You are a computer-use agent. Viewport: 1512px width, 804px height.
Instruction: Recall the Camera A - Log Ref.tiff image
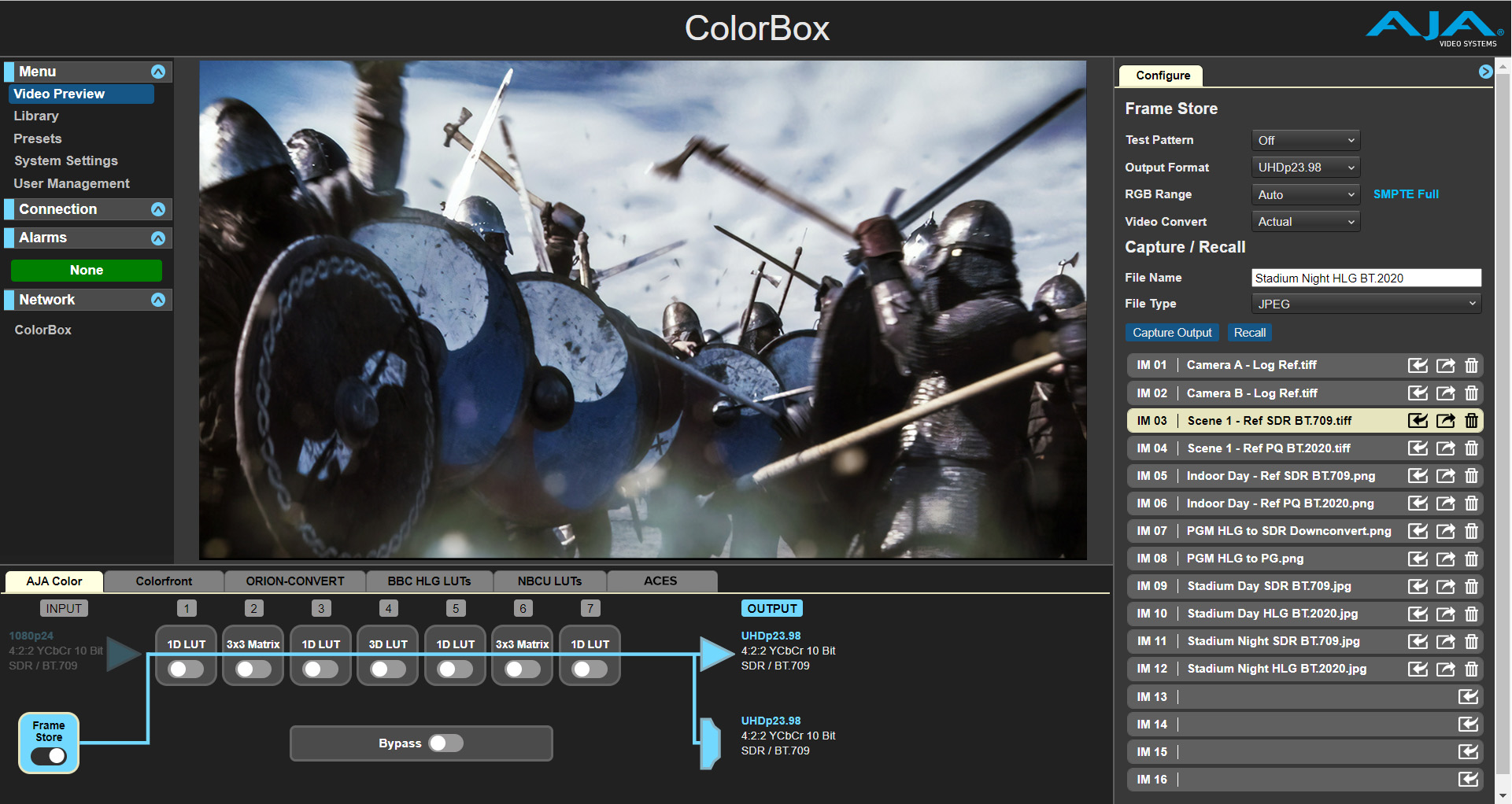coord(1418,365)
